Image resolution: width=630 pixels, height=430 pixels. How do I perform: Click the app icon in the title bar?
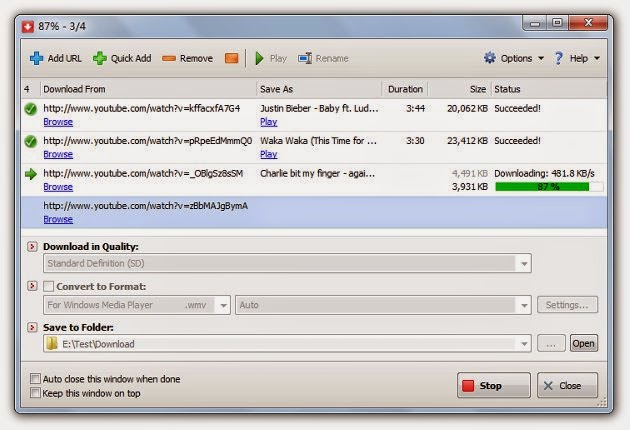pos(28,27)
